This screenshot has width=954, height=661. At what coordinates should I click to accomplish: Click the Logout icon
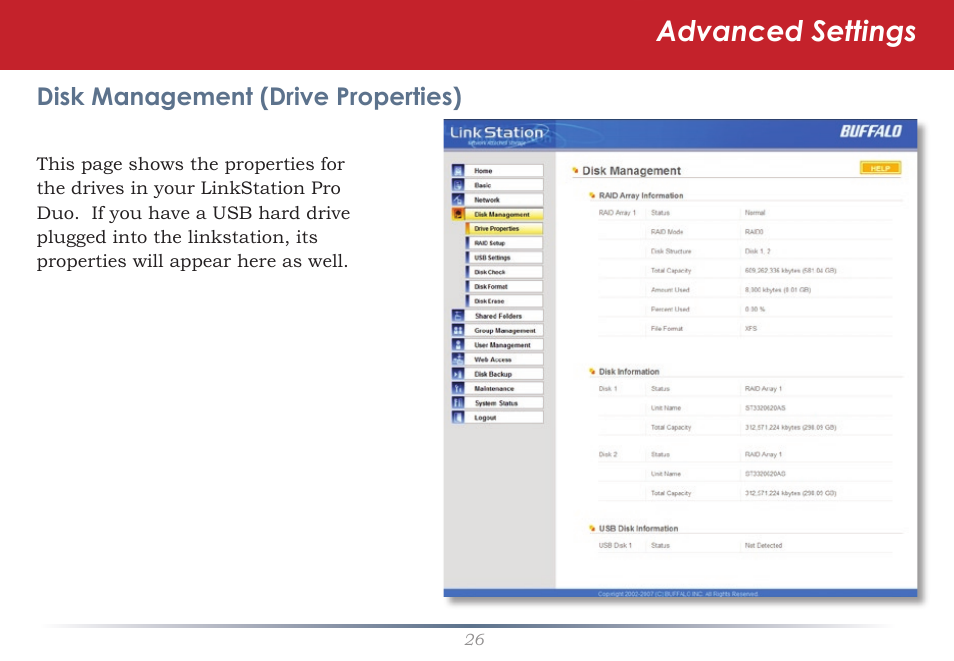tap(458, 418)
